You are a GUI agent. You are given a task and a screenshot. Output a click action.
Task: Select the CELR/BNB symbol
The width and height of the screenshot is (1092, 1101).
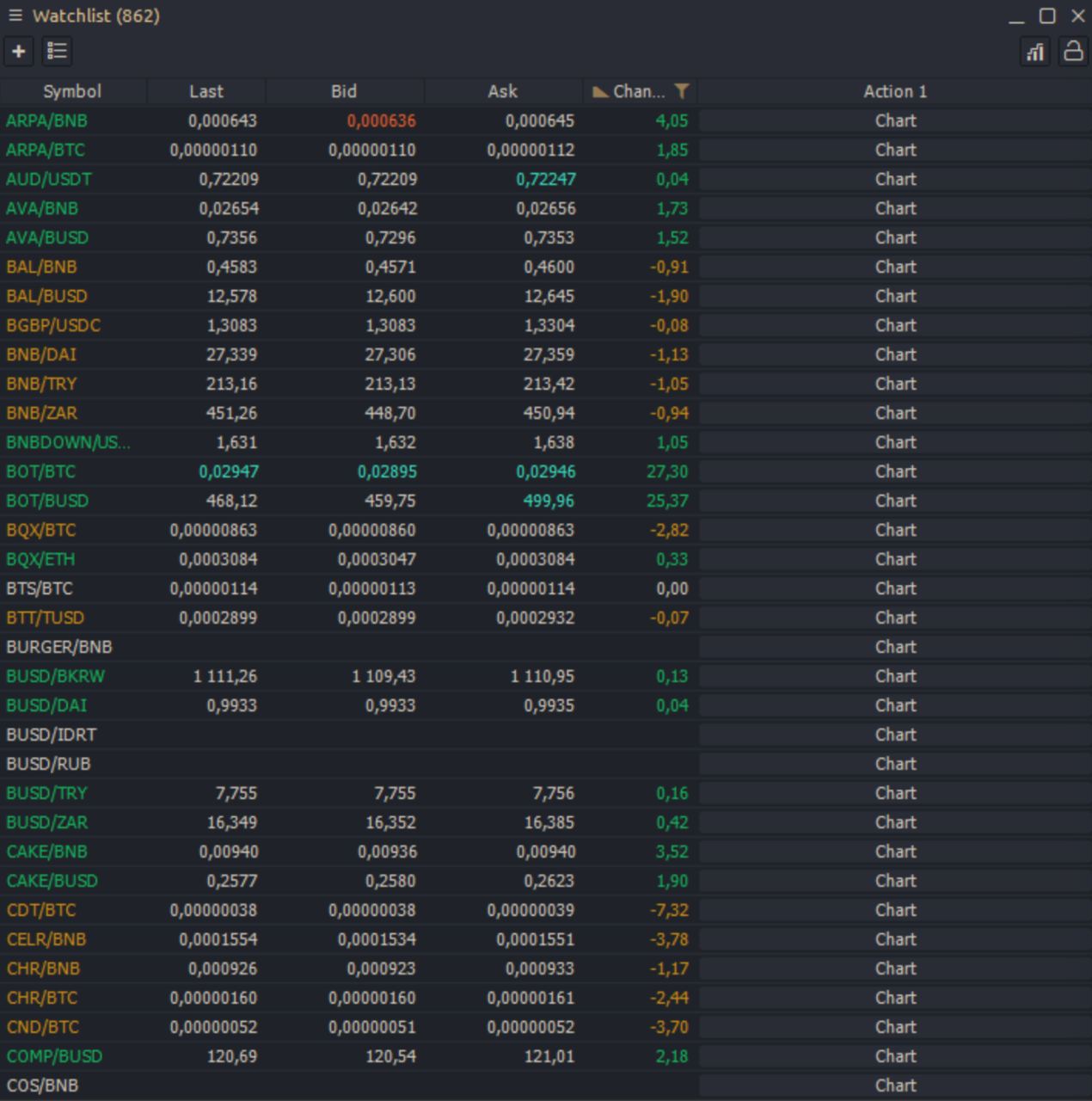point(46,939)
